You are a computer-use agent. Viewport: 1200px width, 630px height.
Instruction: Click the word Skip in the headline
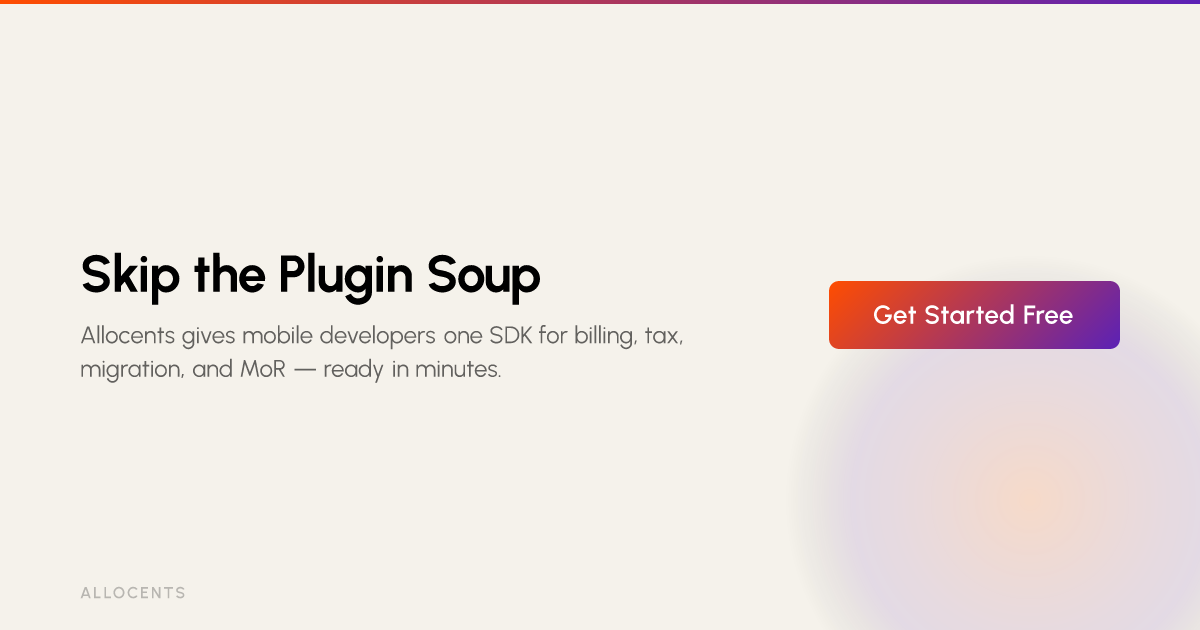pyautogui.click(x=125, y=275)
